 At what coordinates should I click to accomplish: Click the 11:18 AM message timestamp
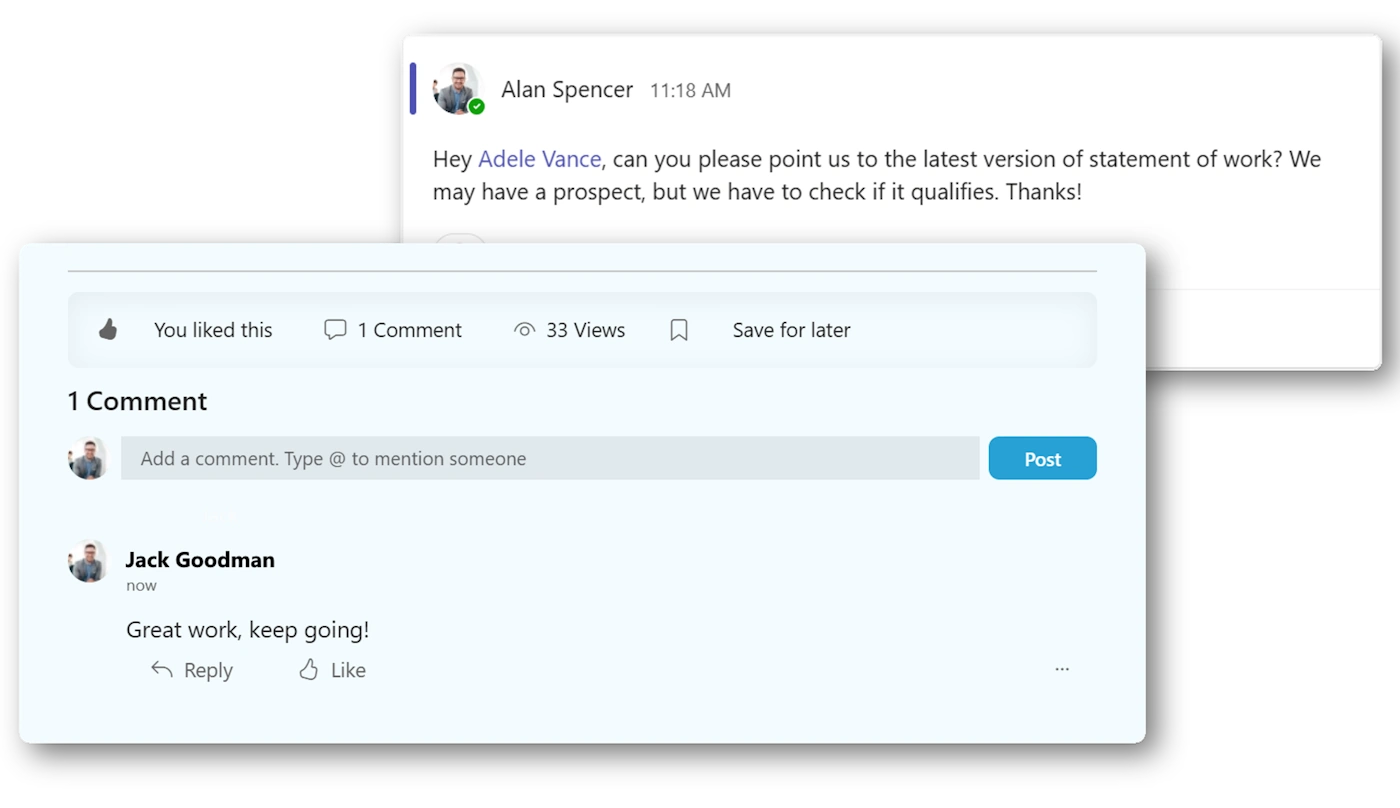click(690, 91)
